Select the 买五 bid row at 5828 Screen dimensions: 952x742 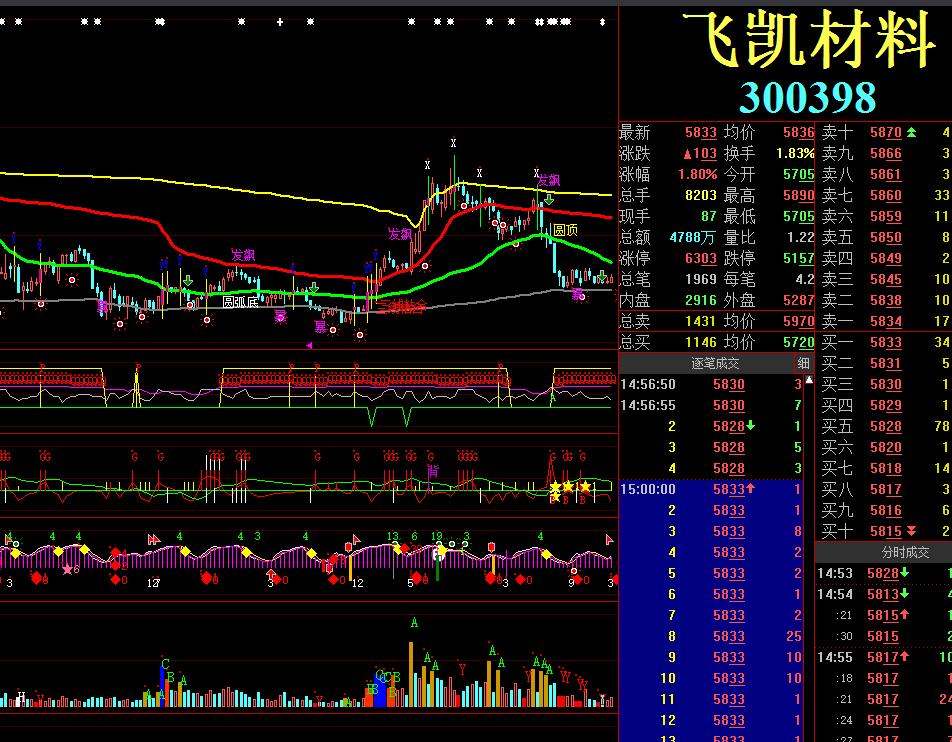click(885, 426)
